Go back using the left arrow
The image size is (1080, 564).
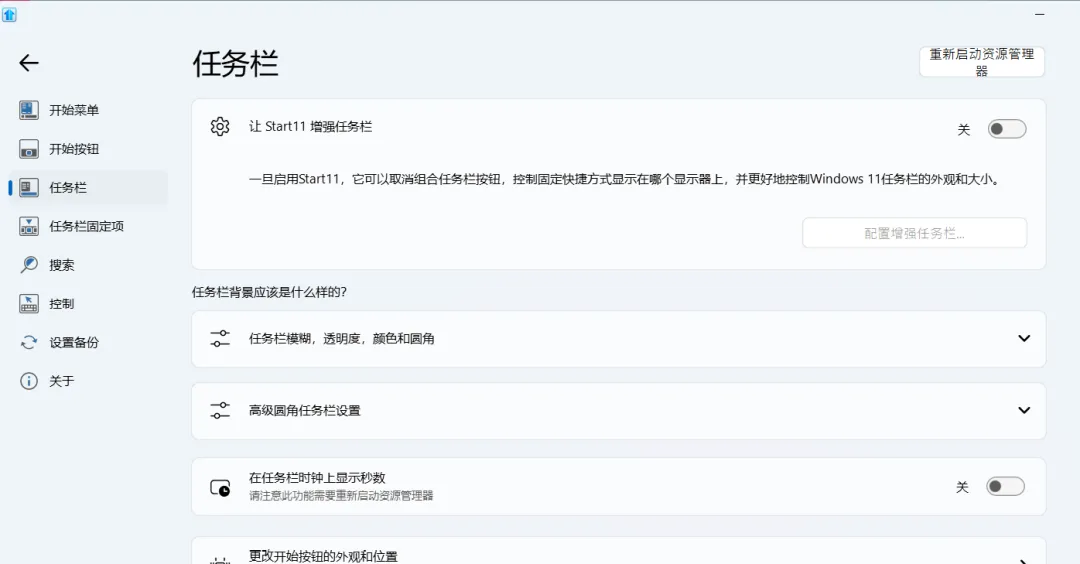[29, 63]
